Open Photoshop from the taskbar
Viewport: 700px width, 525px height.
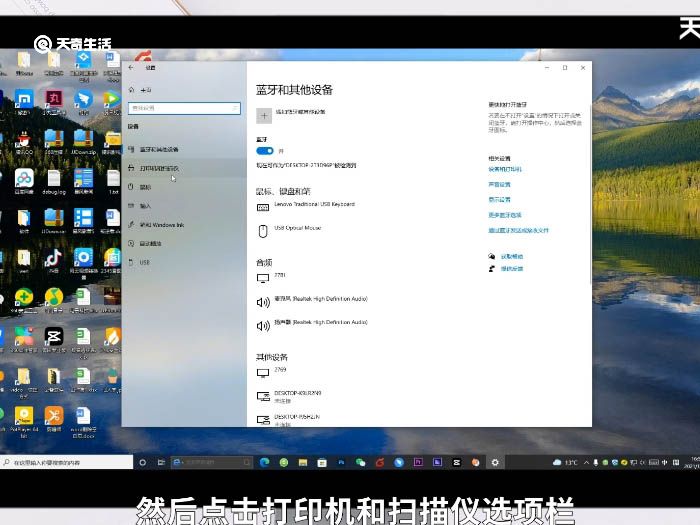(x=341, y=462)
